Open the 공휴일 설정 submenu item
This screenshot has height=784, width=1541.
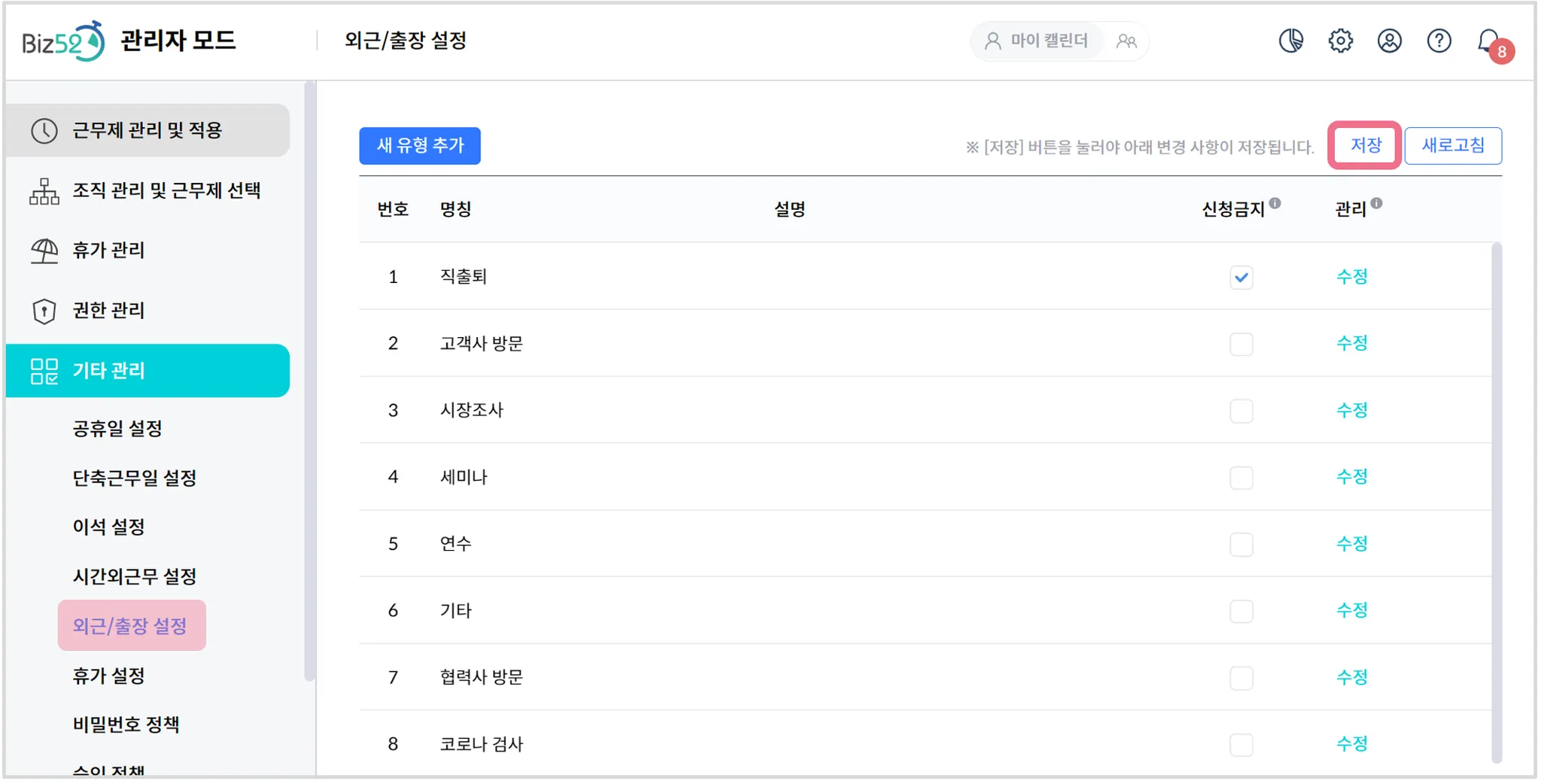117,429
